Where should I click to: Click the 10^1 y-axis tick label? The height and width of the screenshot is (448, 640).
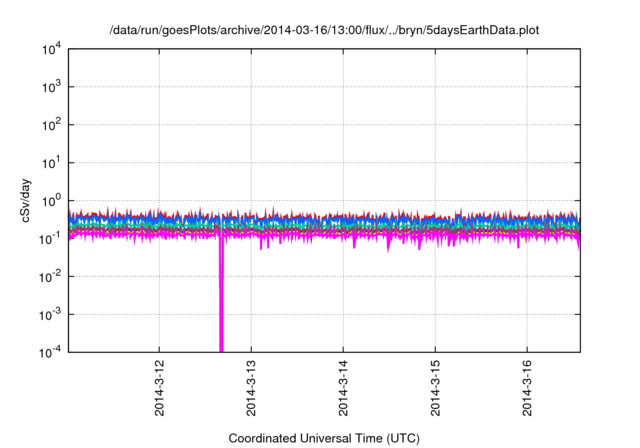51,163
